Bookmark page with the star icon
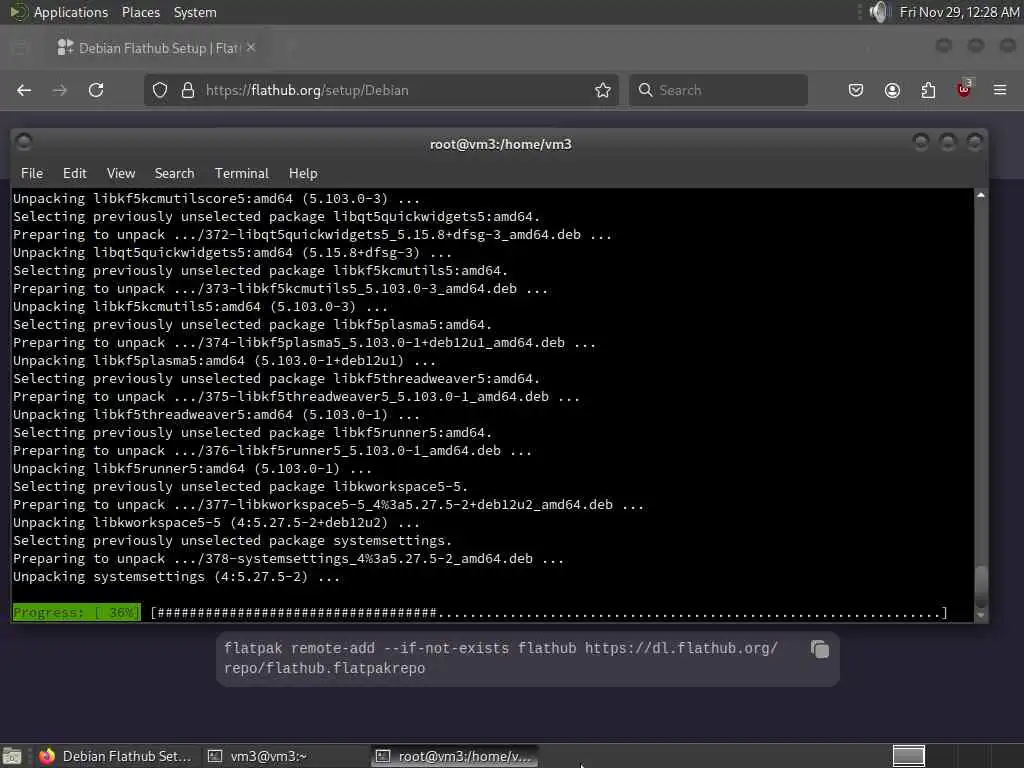 [603, 90]
